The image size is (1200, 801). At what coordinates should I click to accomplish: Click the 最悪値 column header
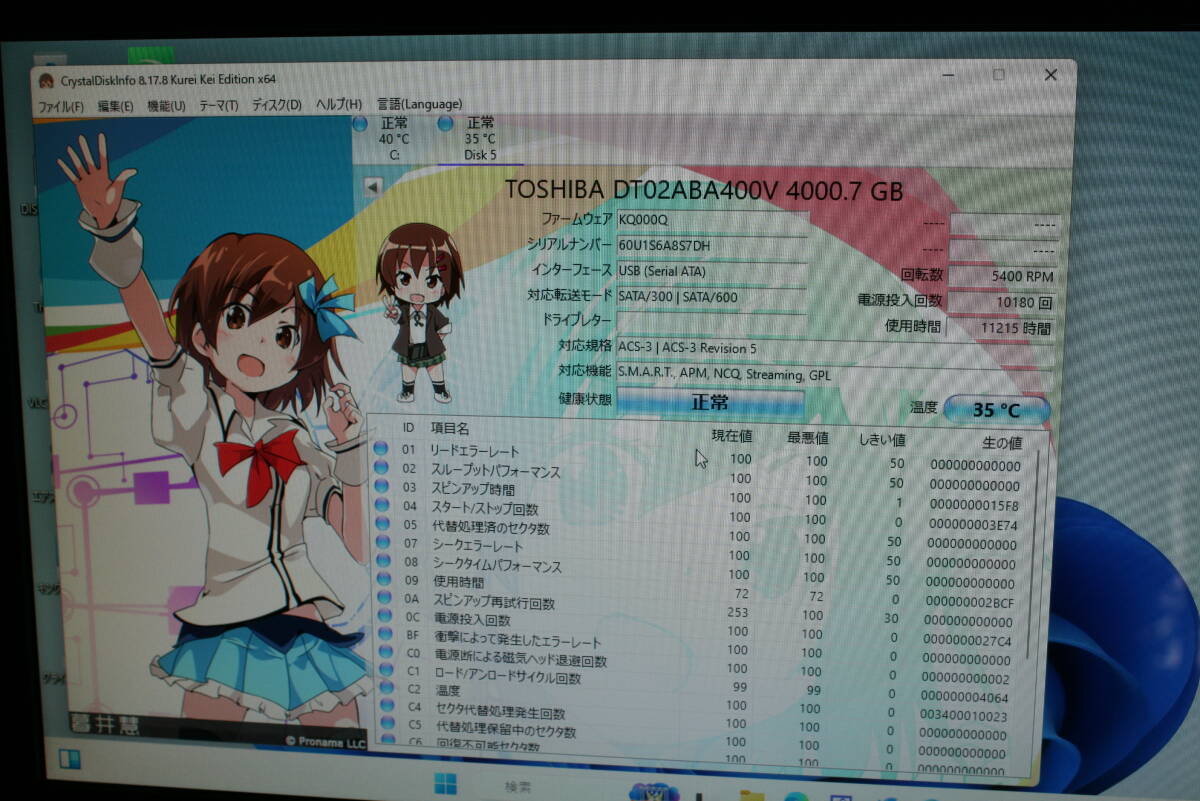pyautogui.click(x=808, y=438)
